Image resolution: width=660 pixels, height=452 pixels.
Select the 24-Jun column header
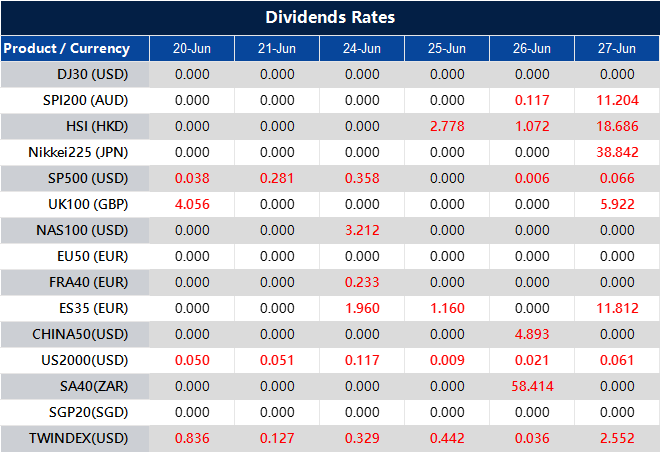click(x=361, y=48)
